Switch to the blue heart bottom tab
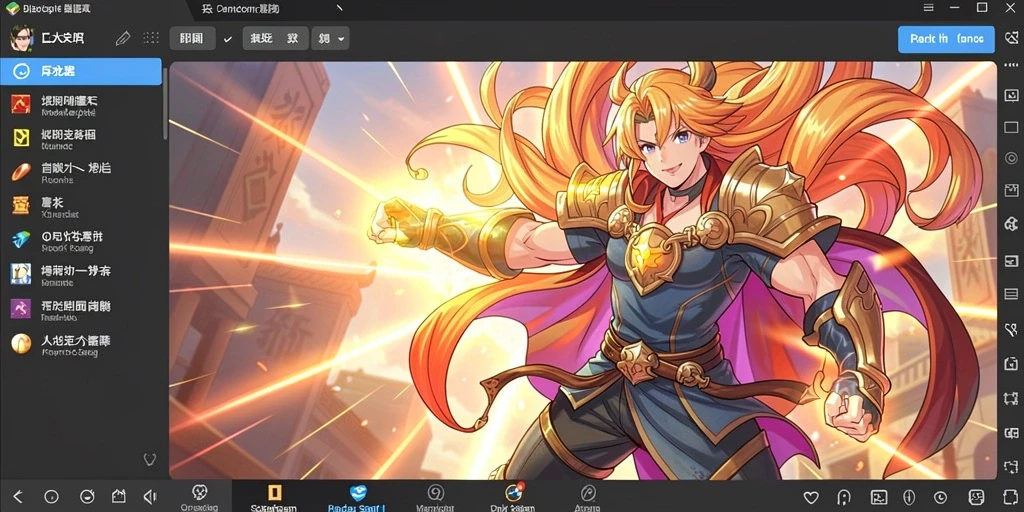Viewport: 1024px width, 512px height. point(357,498)
